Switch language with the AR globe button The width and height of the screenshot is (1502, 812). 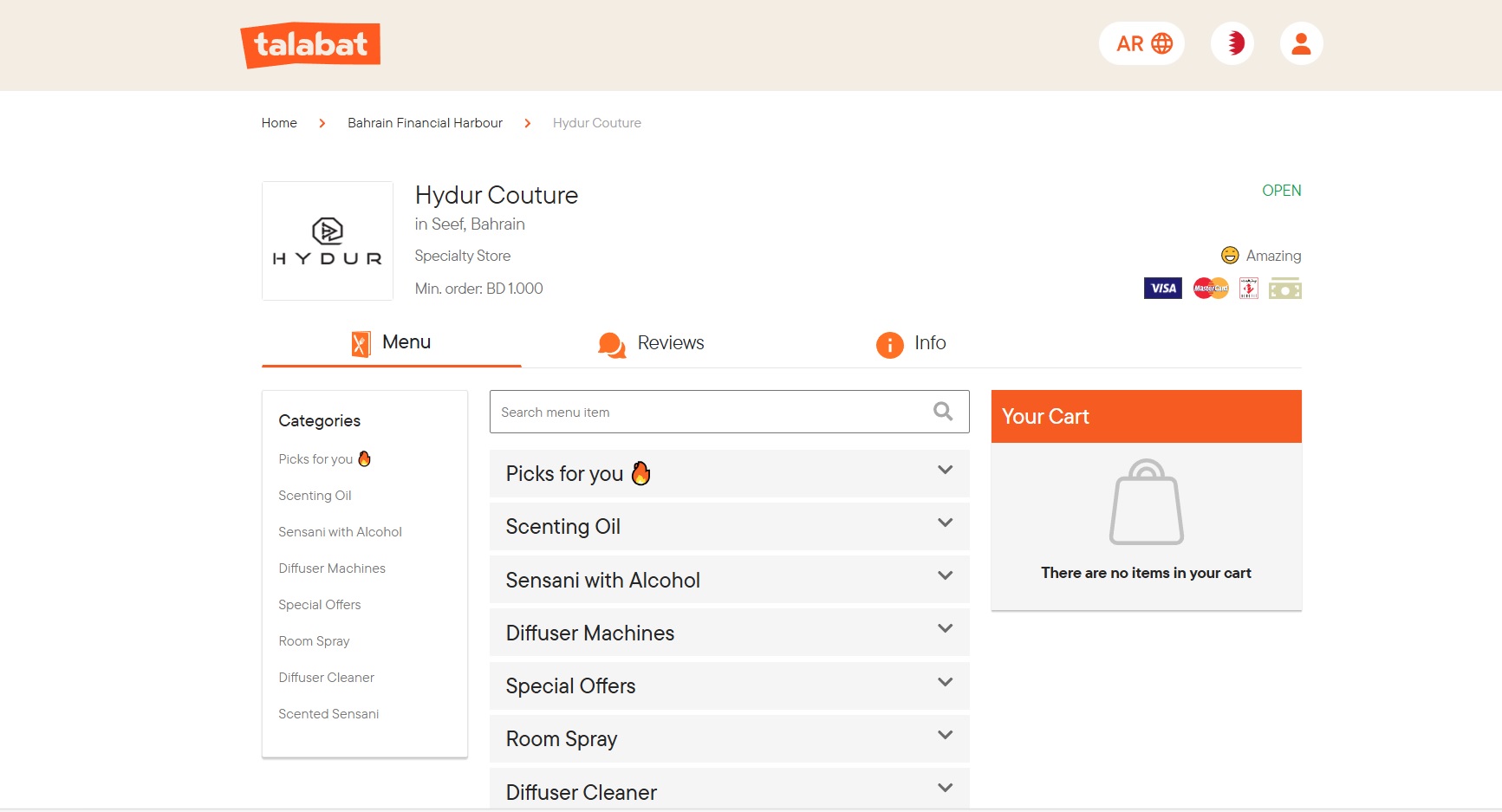point(1141,43)
